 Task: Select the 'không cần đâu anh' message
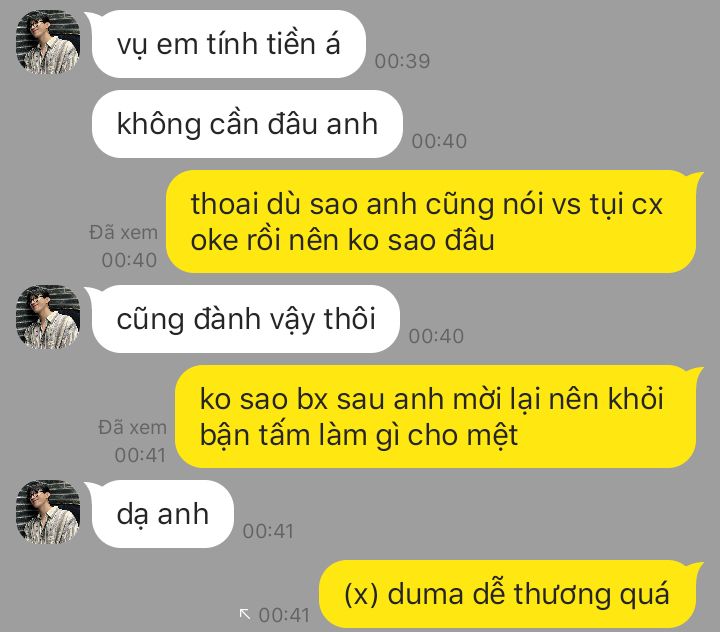coord(247,124)
